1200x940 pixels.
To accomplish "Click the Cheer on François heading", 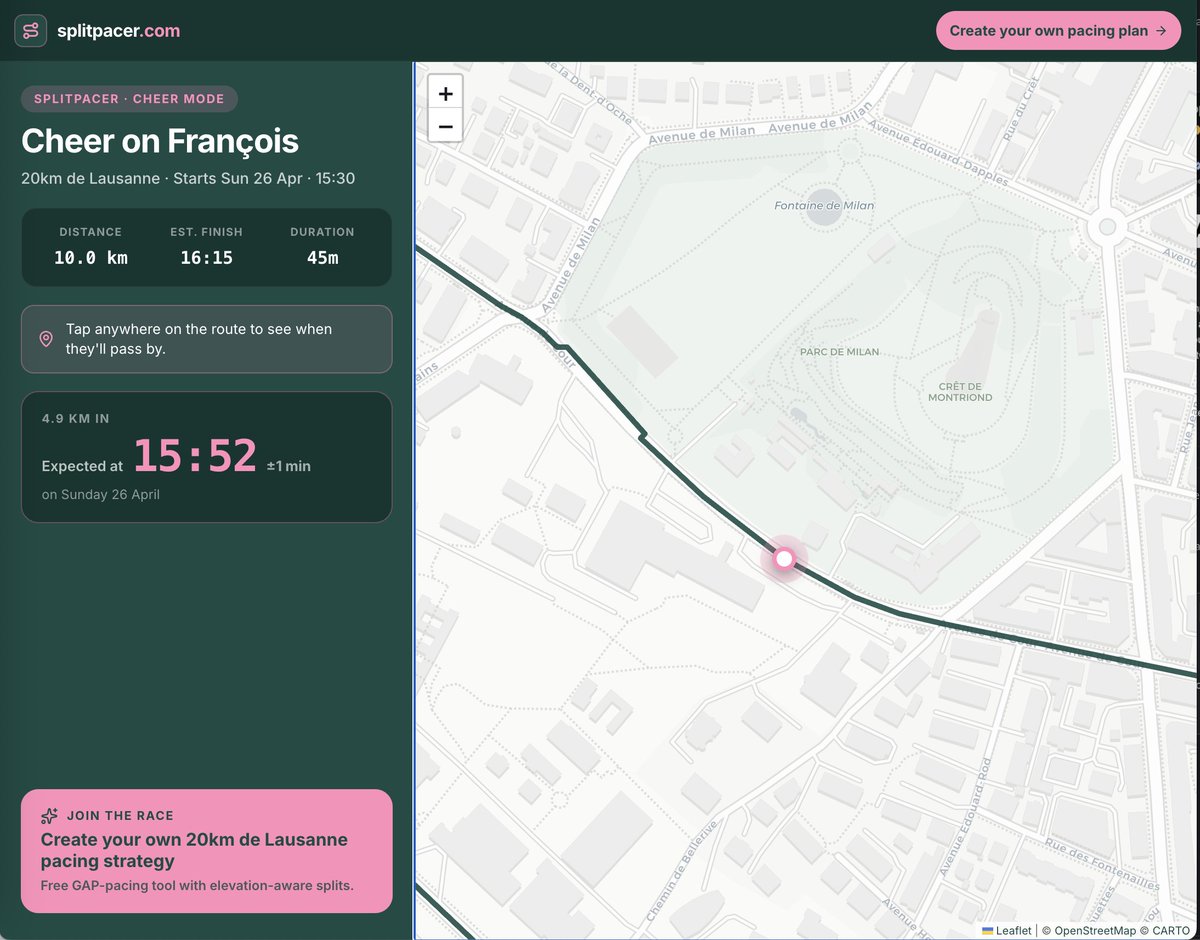I will coord(160,141).
